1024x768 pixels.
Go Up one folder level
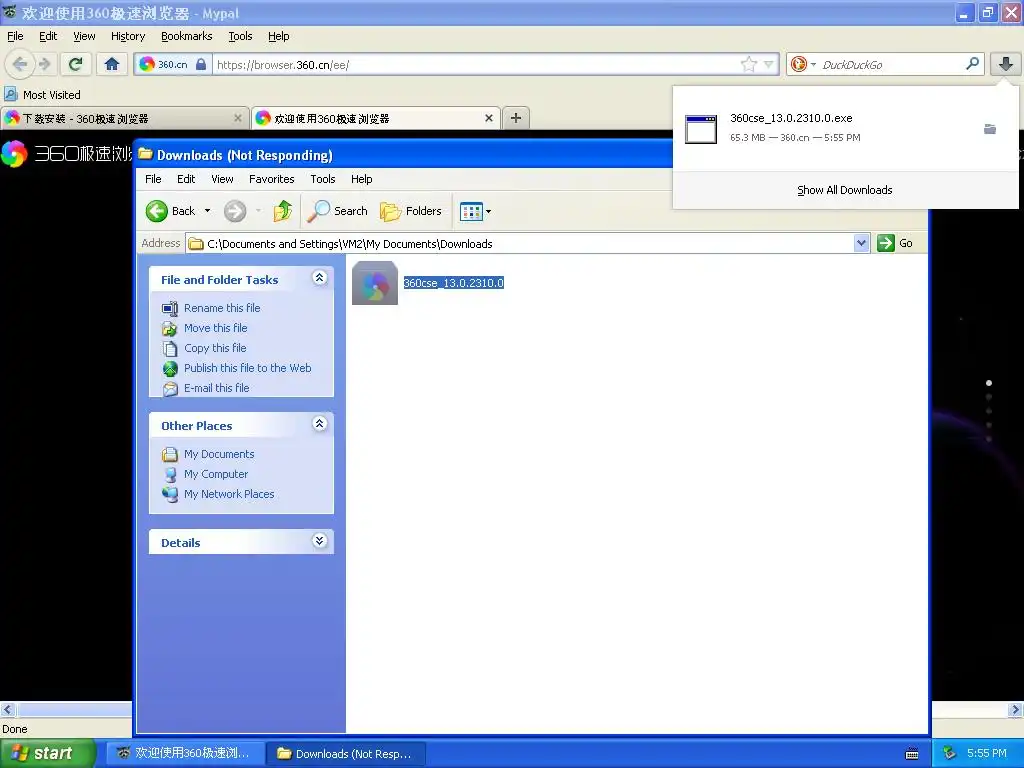283,211
